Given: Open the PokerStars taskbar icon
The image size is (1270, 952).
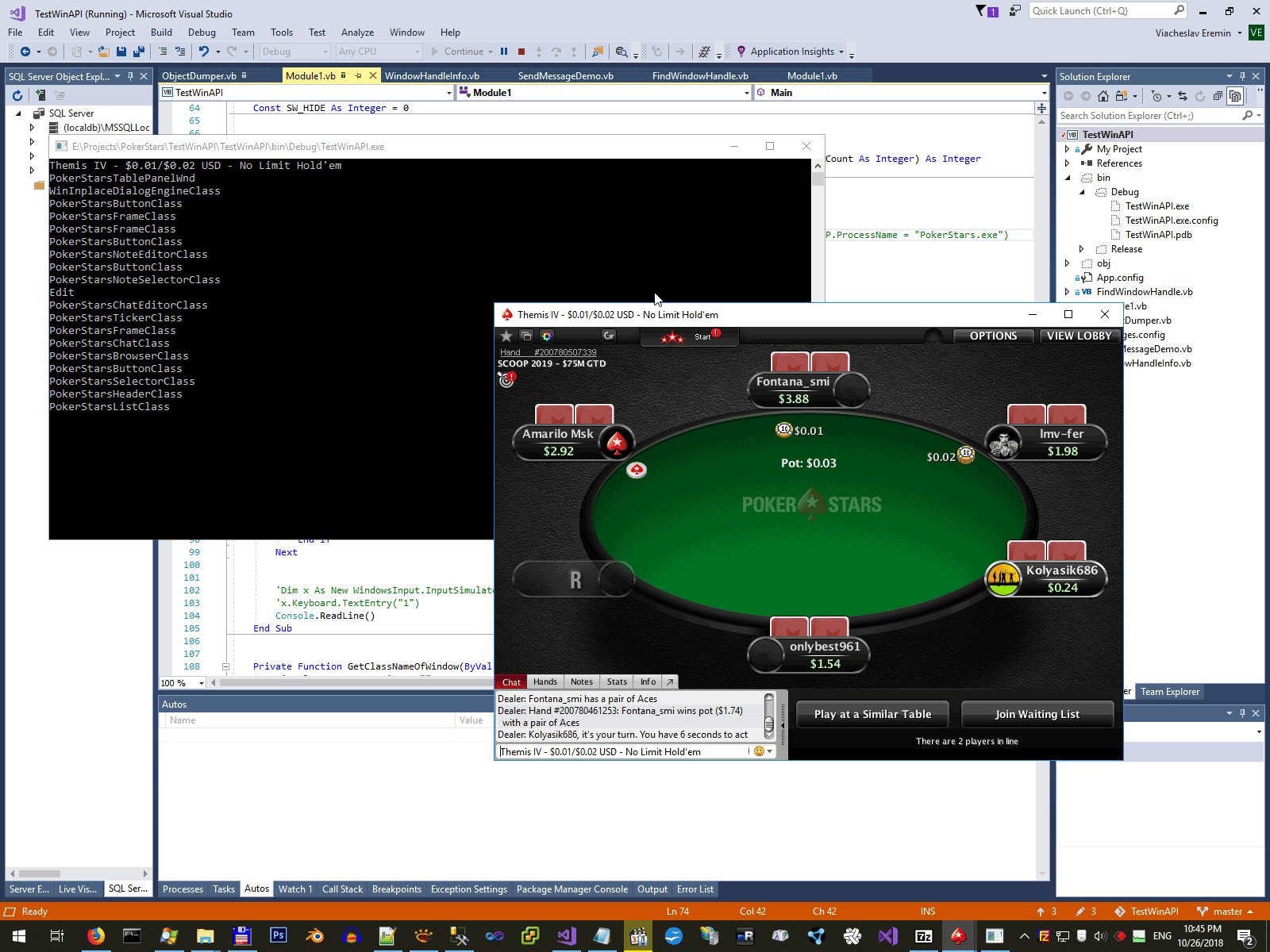Looking at the screenshot, I should pos(958,936).
